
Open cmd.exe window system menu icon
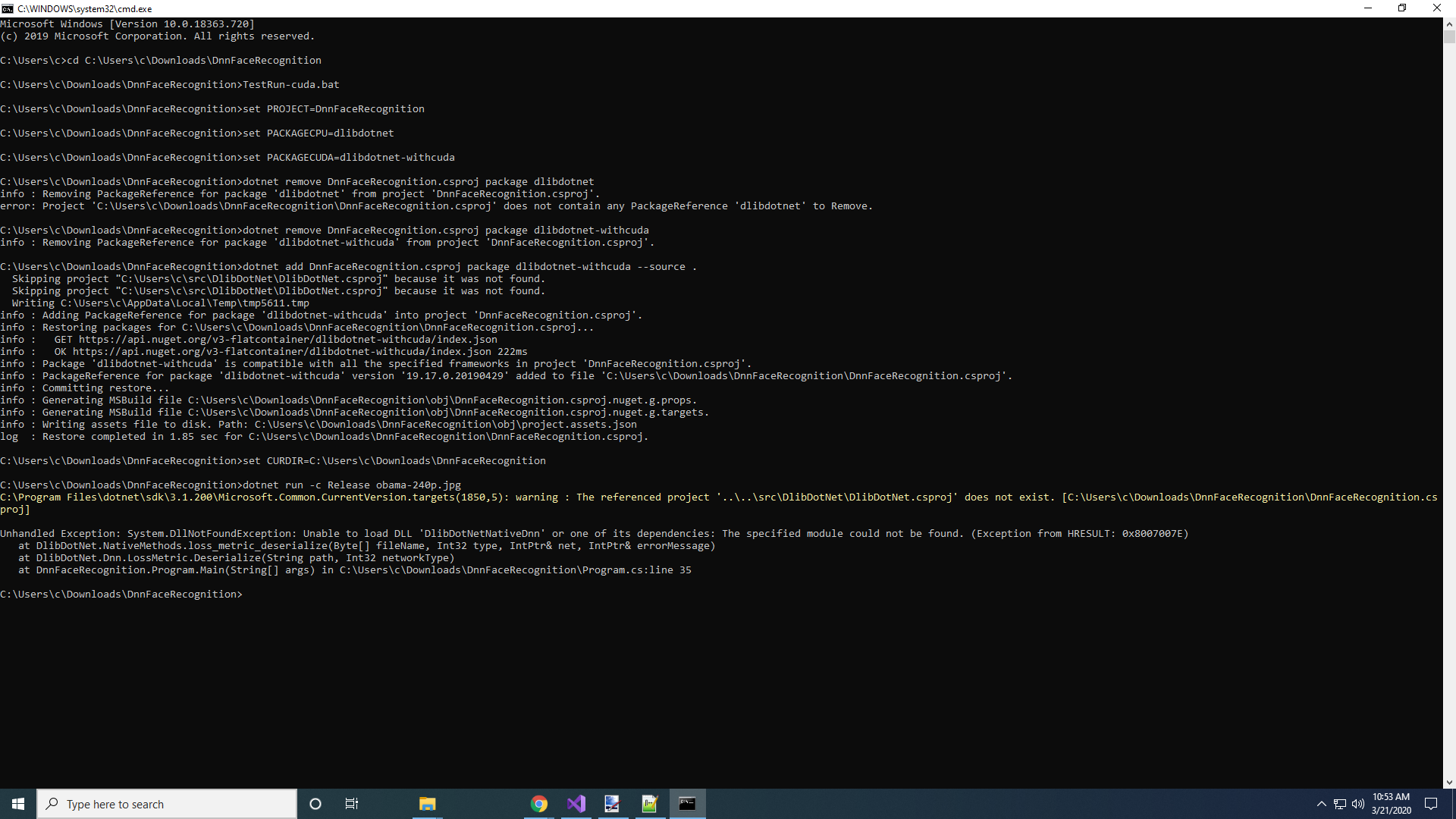(7, 8)
